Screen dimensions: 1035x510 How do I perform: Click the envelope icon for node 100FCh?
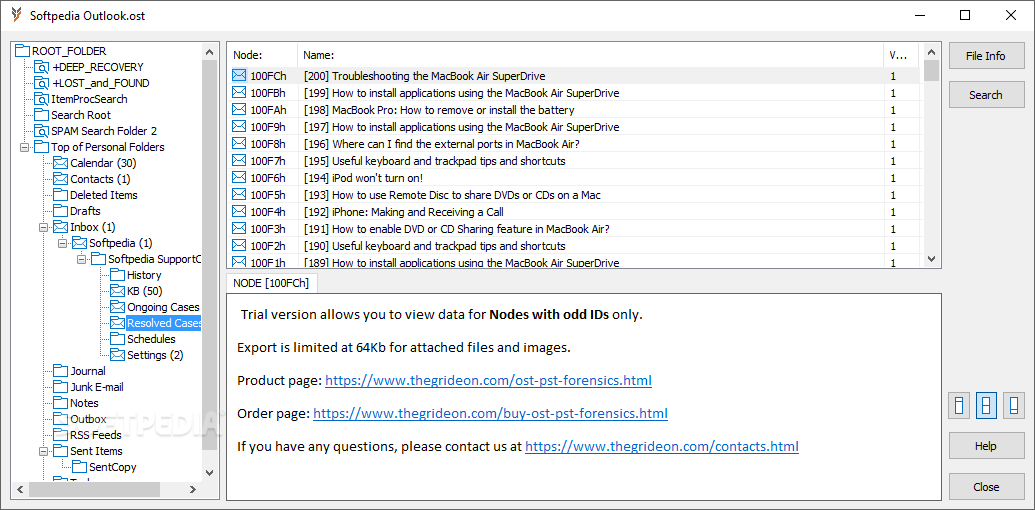239,76
